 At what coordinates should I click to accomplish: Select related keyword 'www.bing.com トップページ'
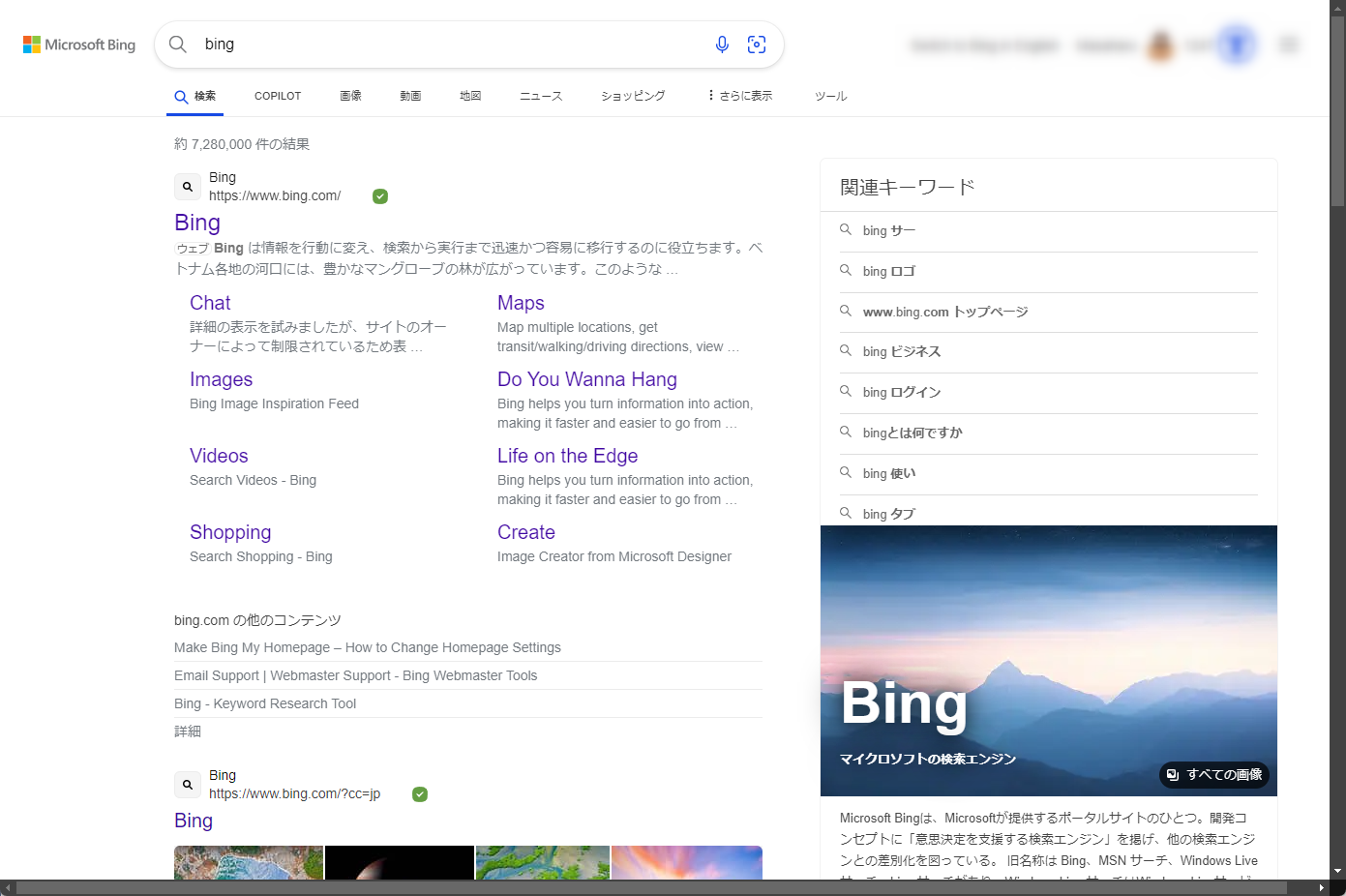pyautogui.click(x=945, y=312)
